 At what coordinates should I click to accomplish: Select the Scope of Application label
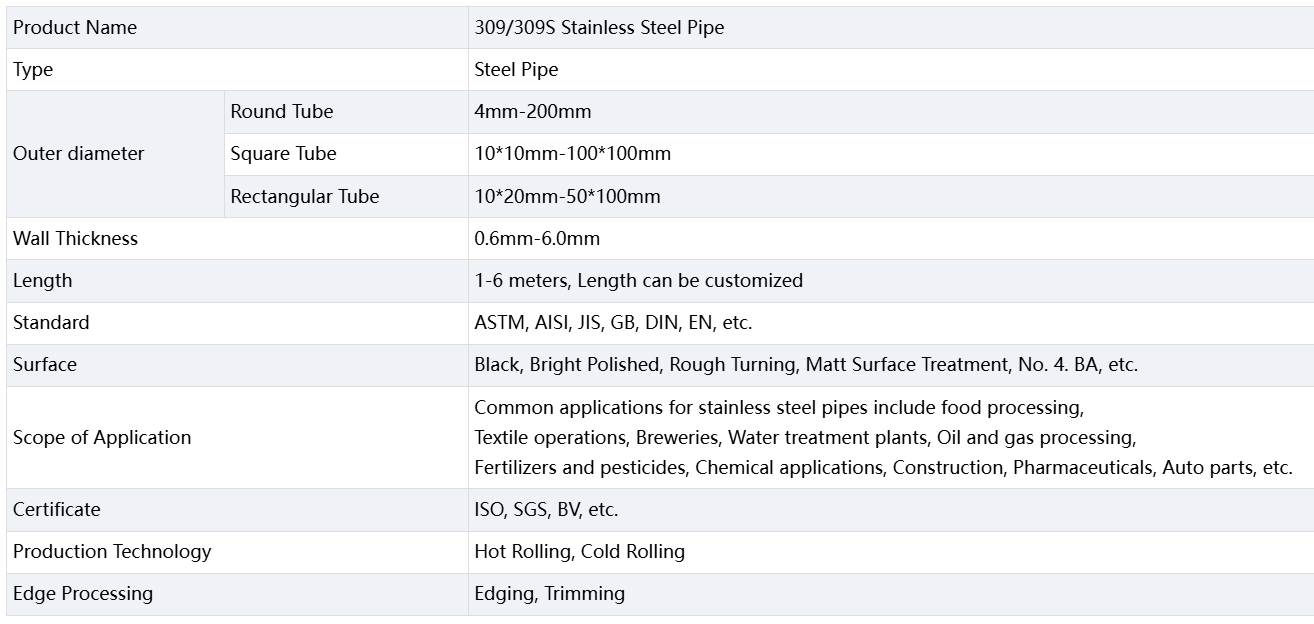[102, 438]
